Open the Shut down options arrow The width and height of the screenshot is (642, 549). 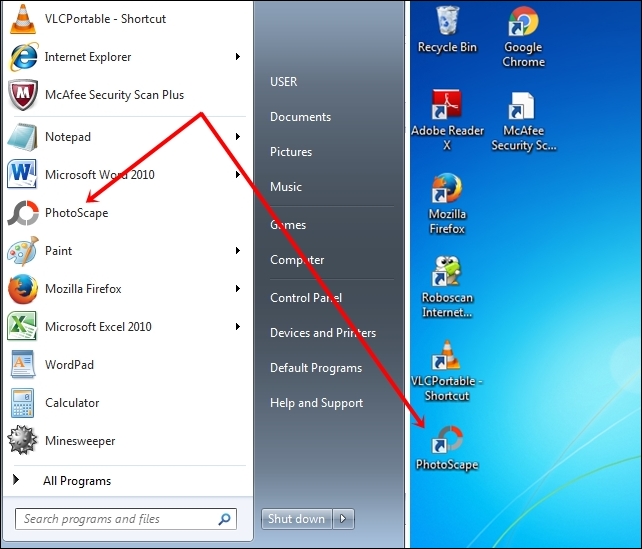coord(343,519)
